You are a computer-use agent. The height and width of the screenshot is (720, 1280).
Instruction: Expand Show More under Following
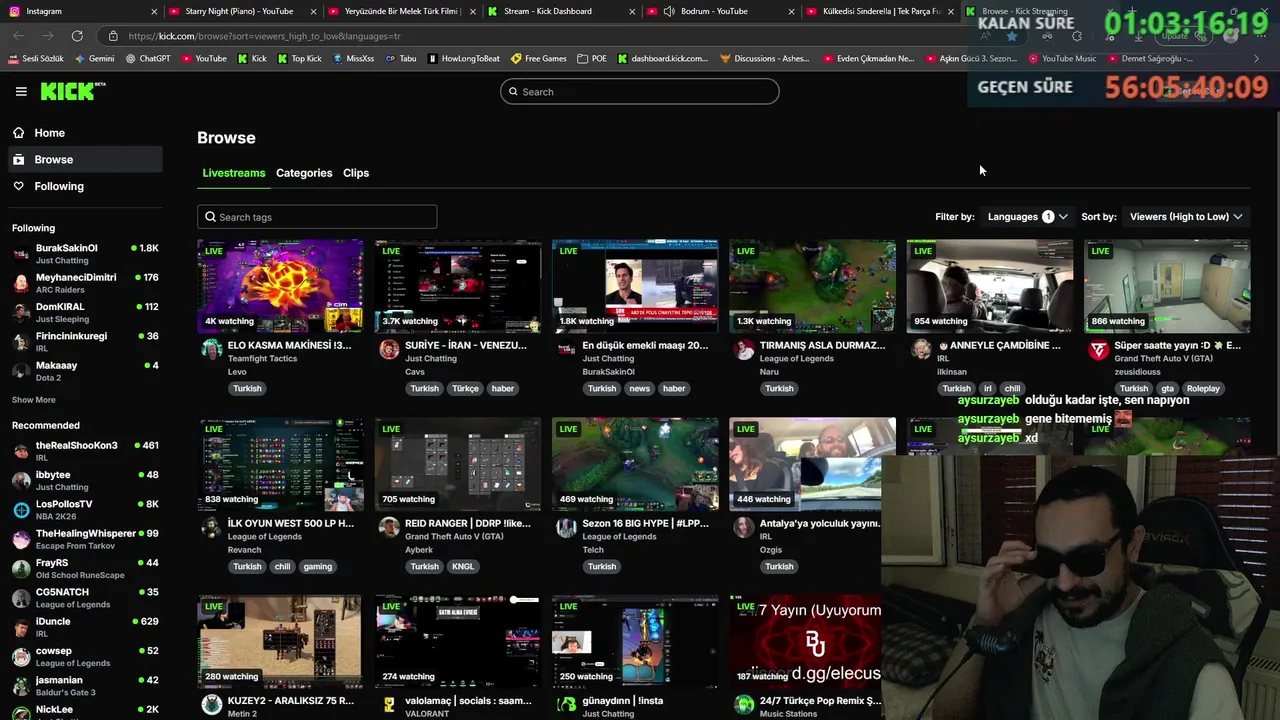pos(34,400)
